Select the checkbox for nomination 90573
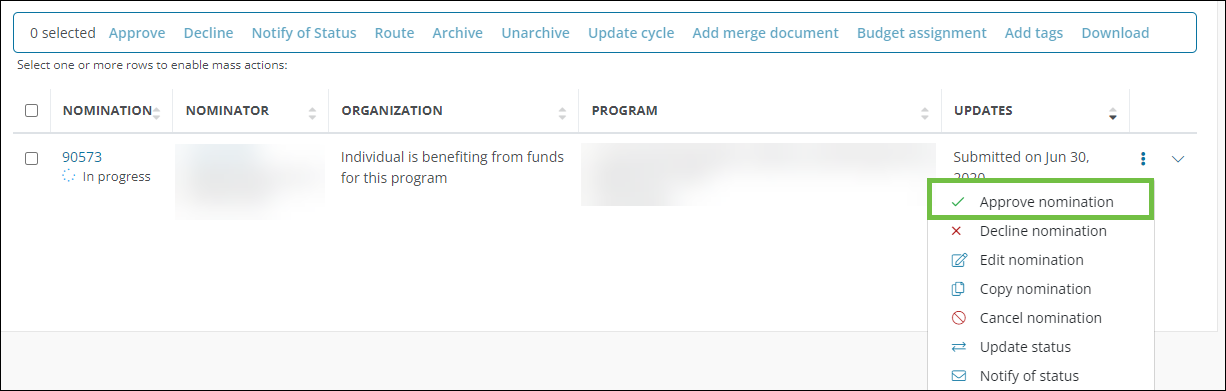The image size is (1226, 391). pyautogui.click(x=31, y=158)
